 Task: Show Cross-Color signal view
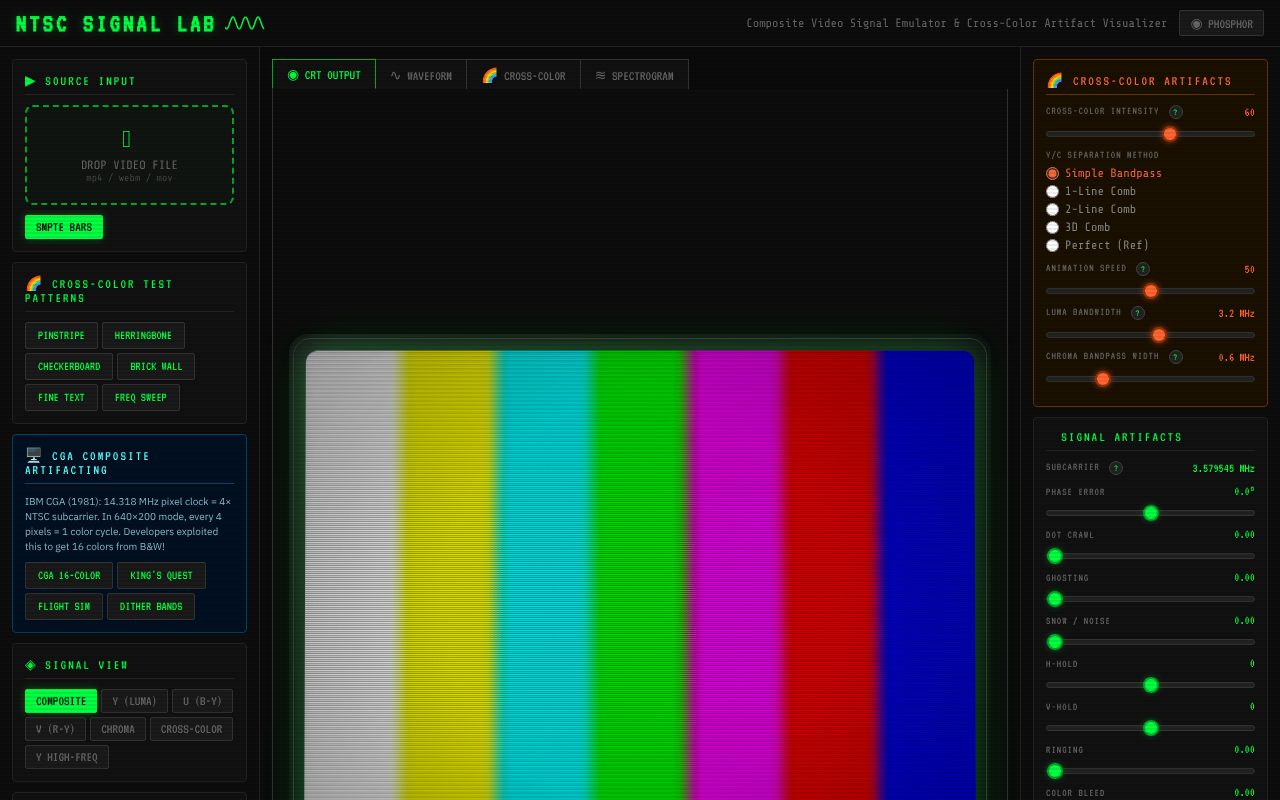pos(191,729)
